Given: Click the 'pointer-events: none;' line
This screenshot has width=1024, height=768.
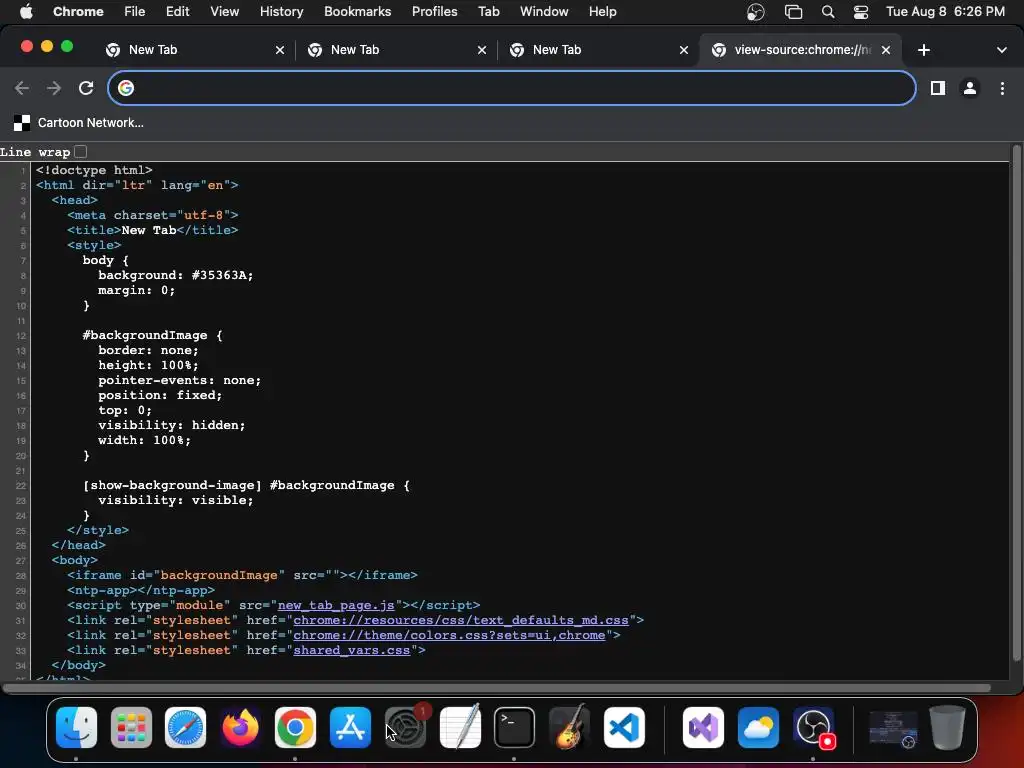Looking at the screenshot, I should pos(180,380).
